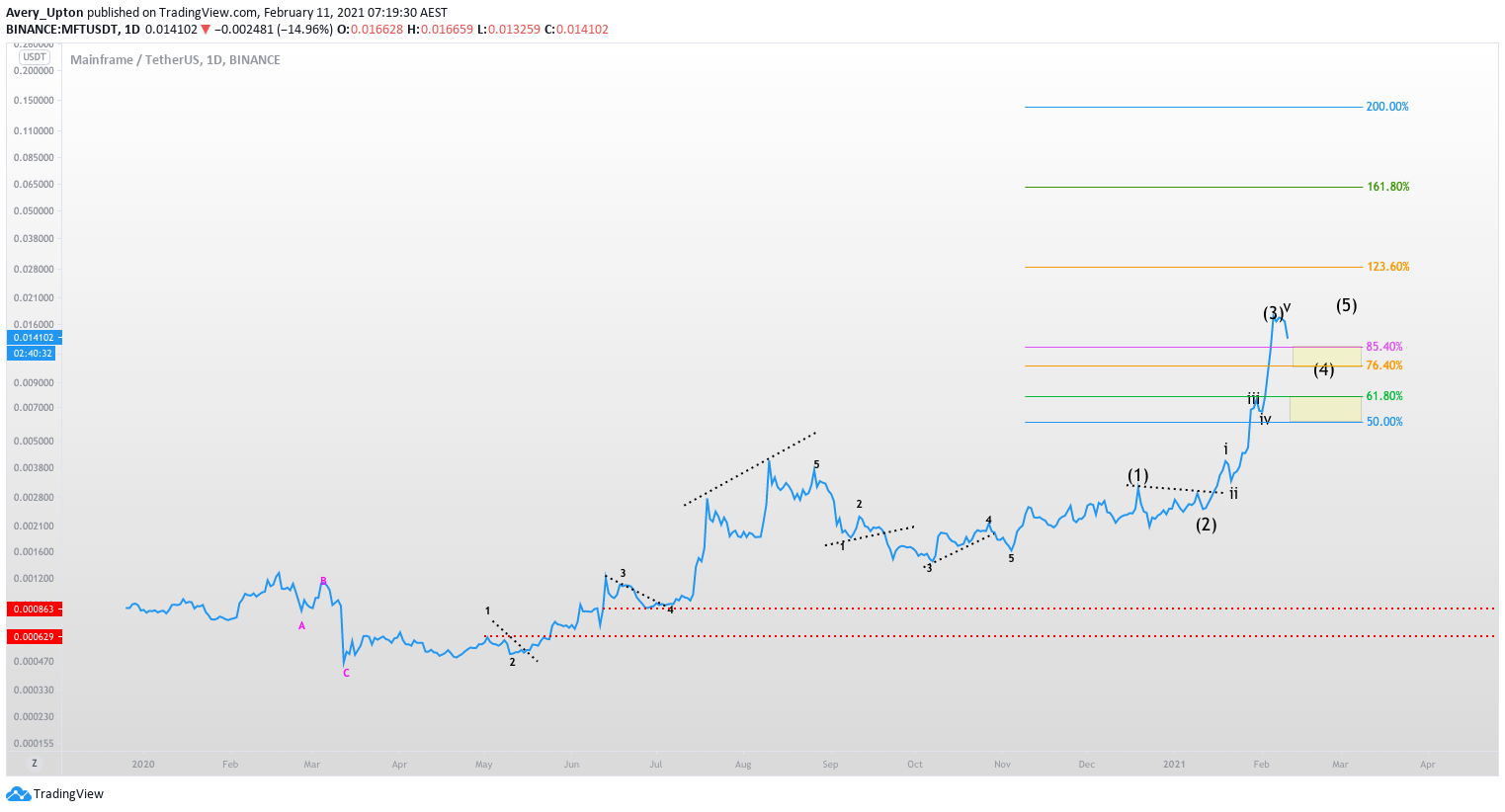The height and width of the screenshot is (812, 1505).
Task: Click the Dec label on time axis
Action: (x=1087, y=765)
